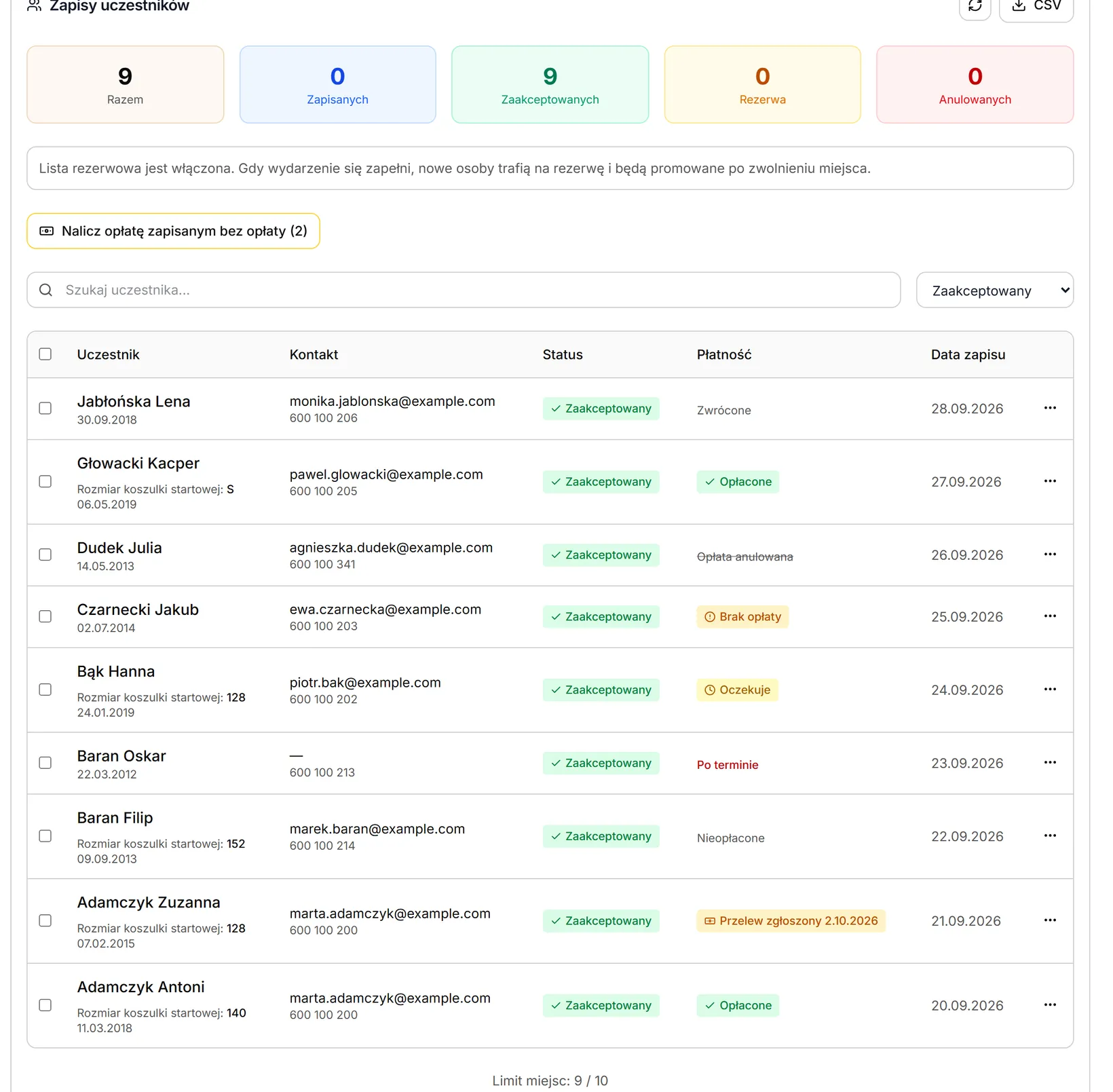Screen dimensions: 1113x1092
Task: Focus the Szukaj uczestnika search field
Action: [464, 290]
